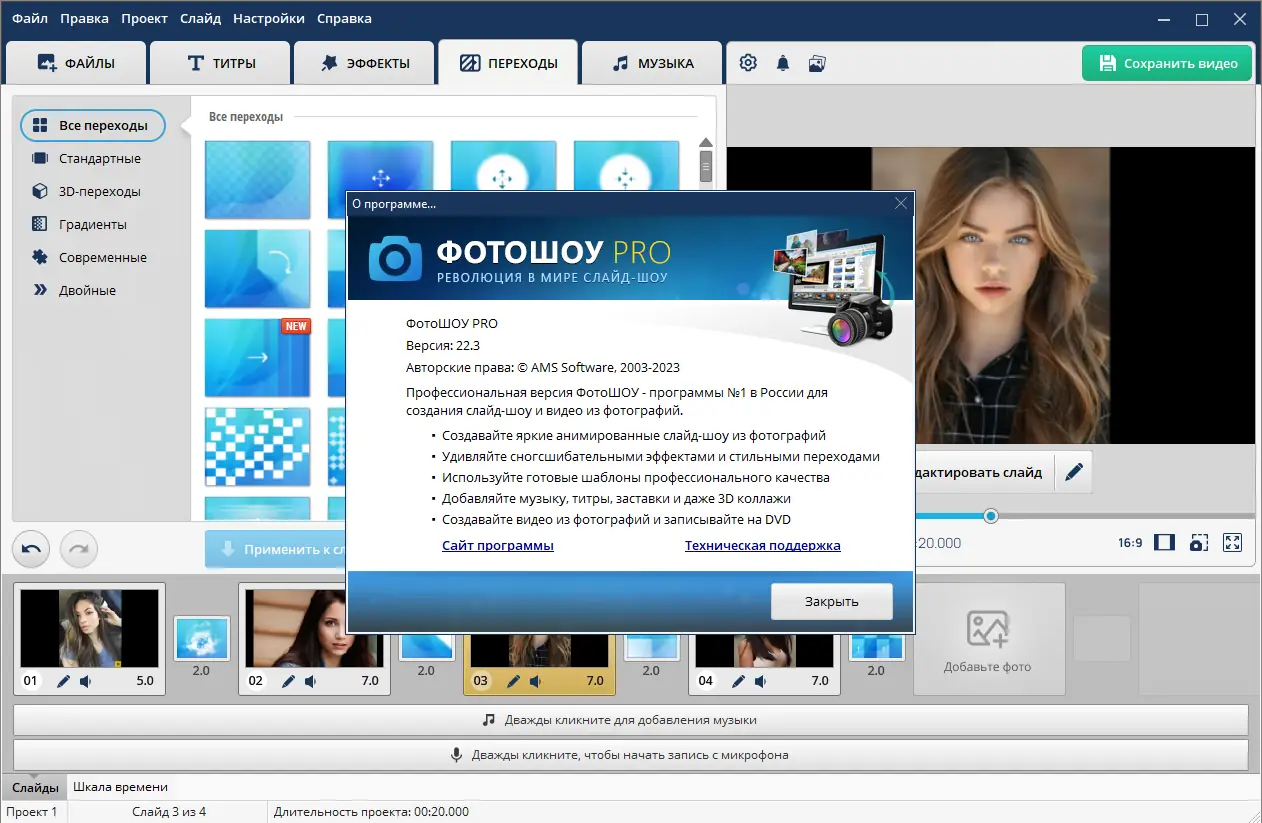
Task: Open the picture gallery icon in toolbar
Action: 817,63
